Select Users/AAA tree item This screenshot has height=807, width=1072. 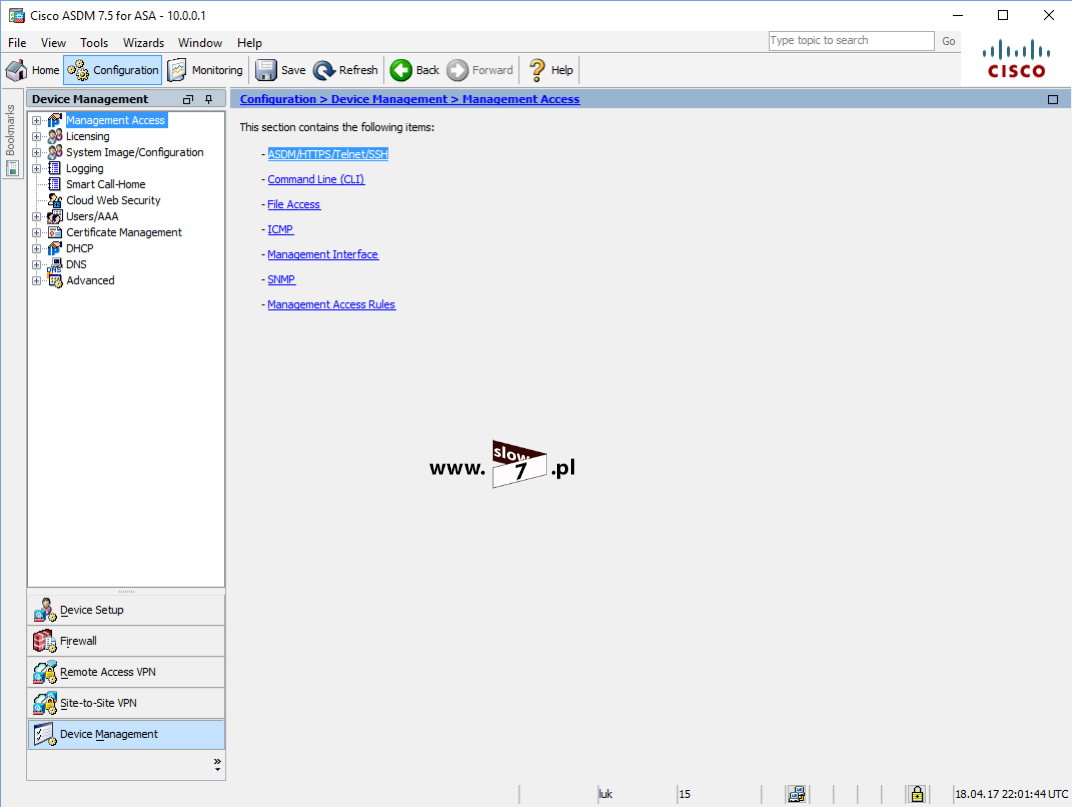click(92, 216)
